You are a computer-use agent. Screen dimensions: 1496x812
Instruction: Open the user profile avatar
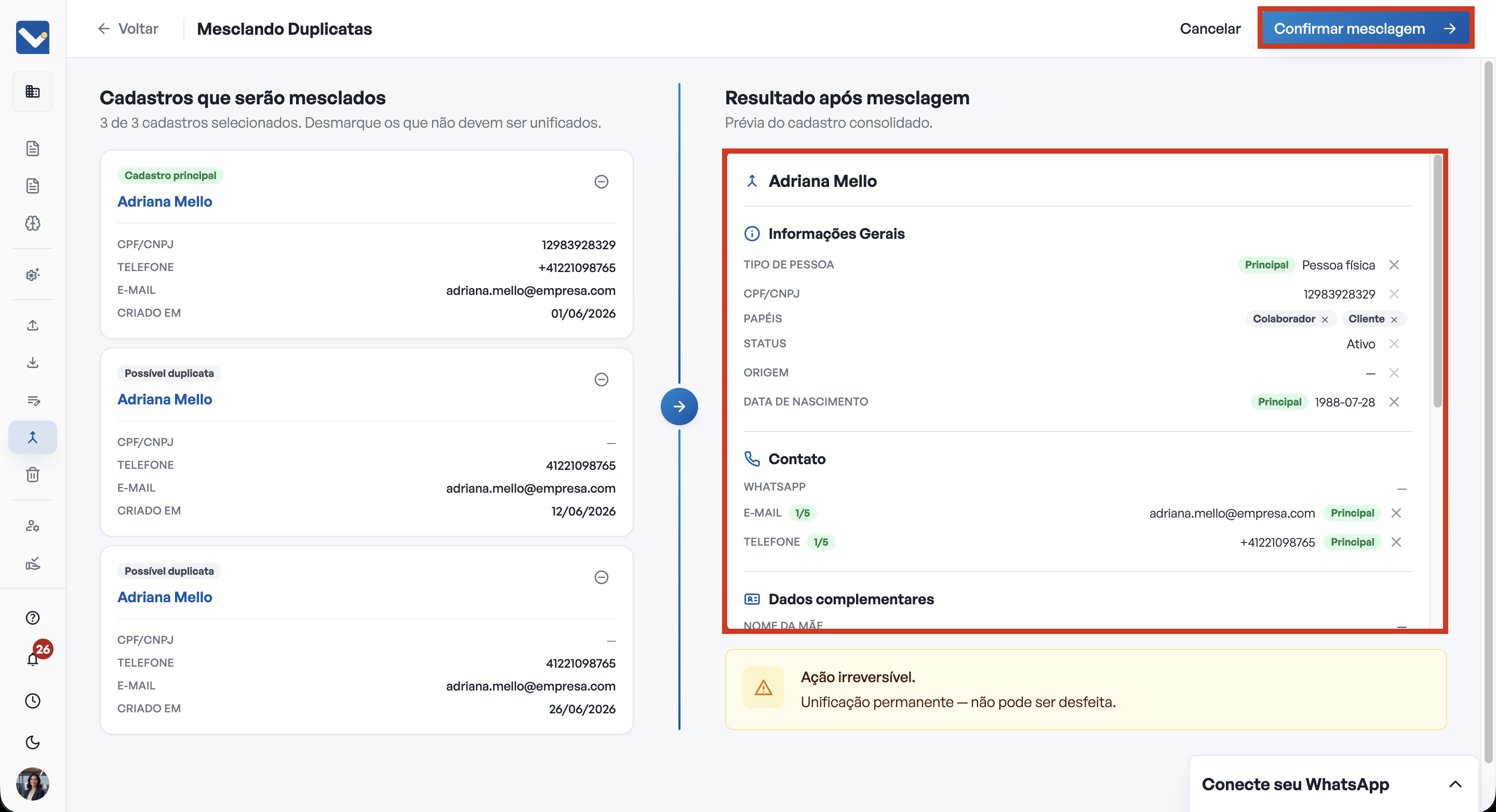pyautogui.click(x=33, y=783)
